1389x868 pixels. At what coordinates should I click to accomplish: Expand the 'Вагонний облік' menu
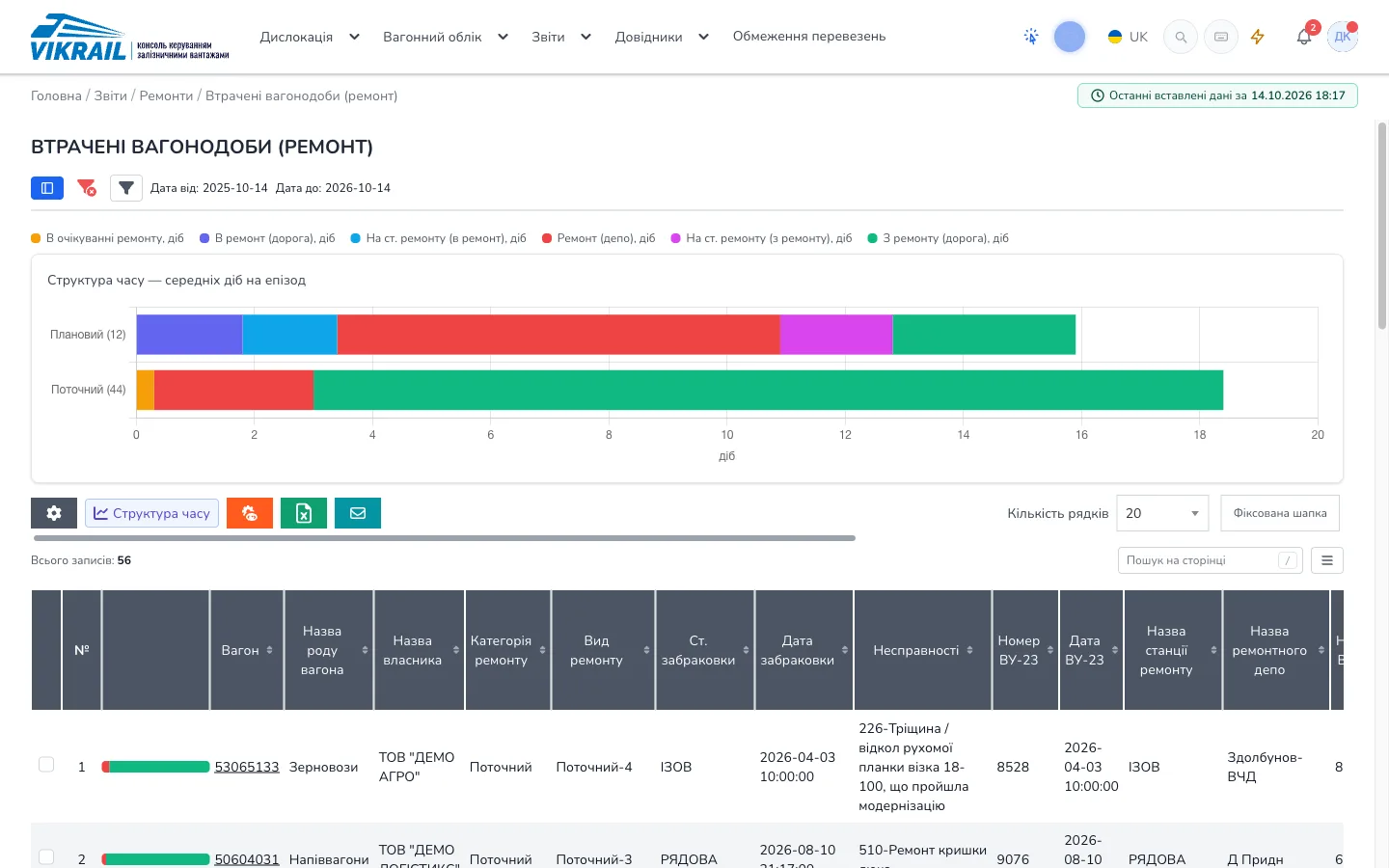pos(446,37)
